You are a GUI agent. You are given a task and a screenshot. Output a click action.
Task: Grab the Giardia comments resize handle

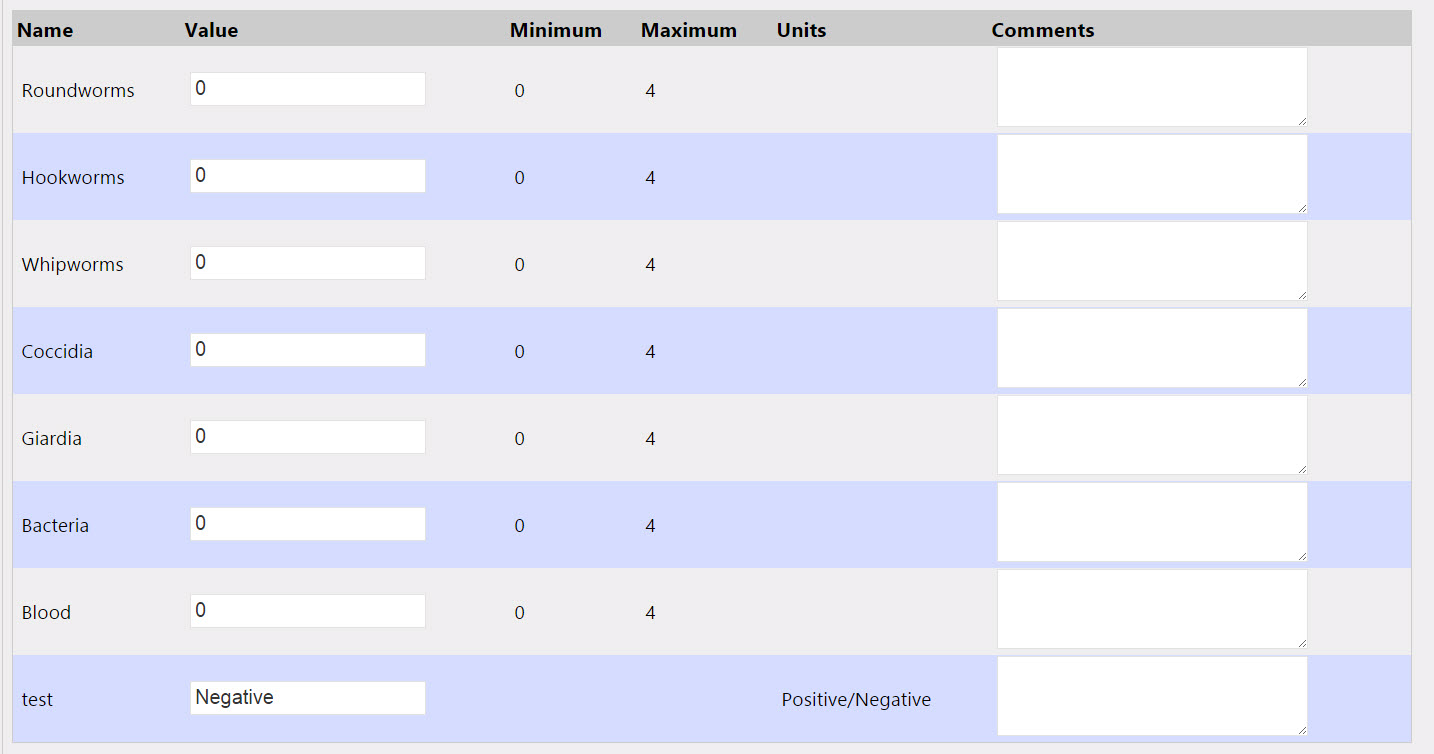(1302, 469)
